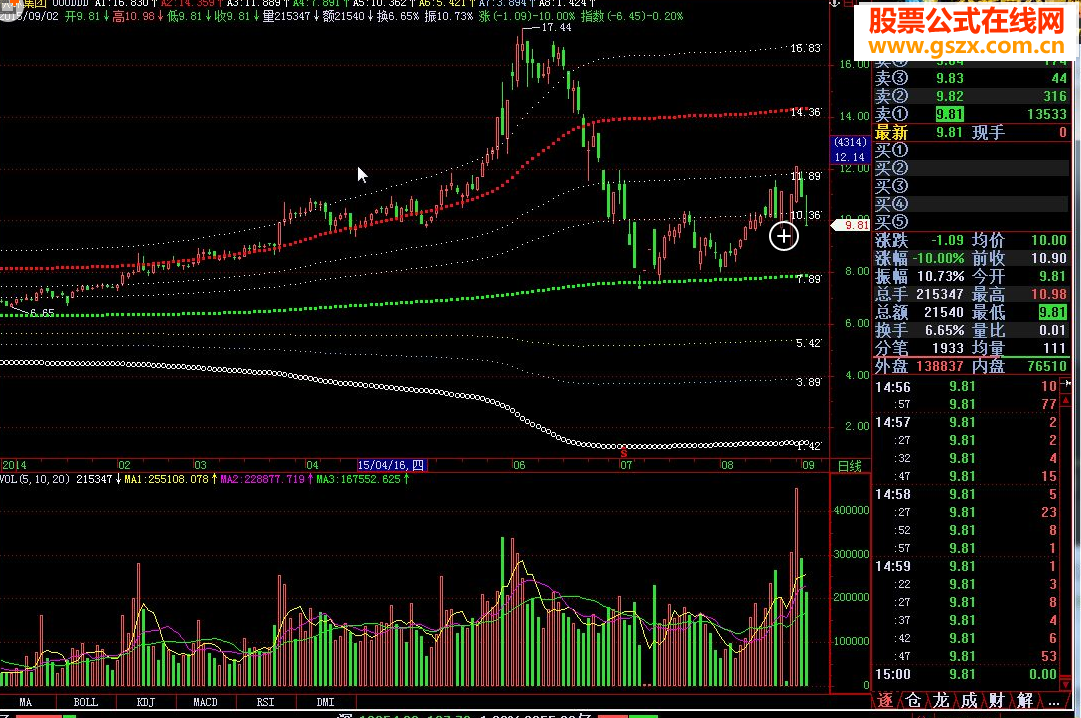Click the 买① bid row
The width and height of the screenshot is (1081, 718).
coord(971,150)
